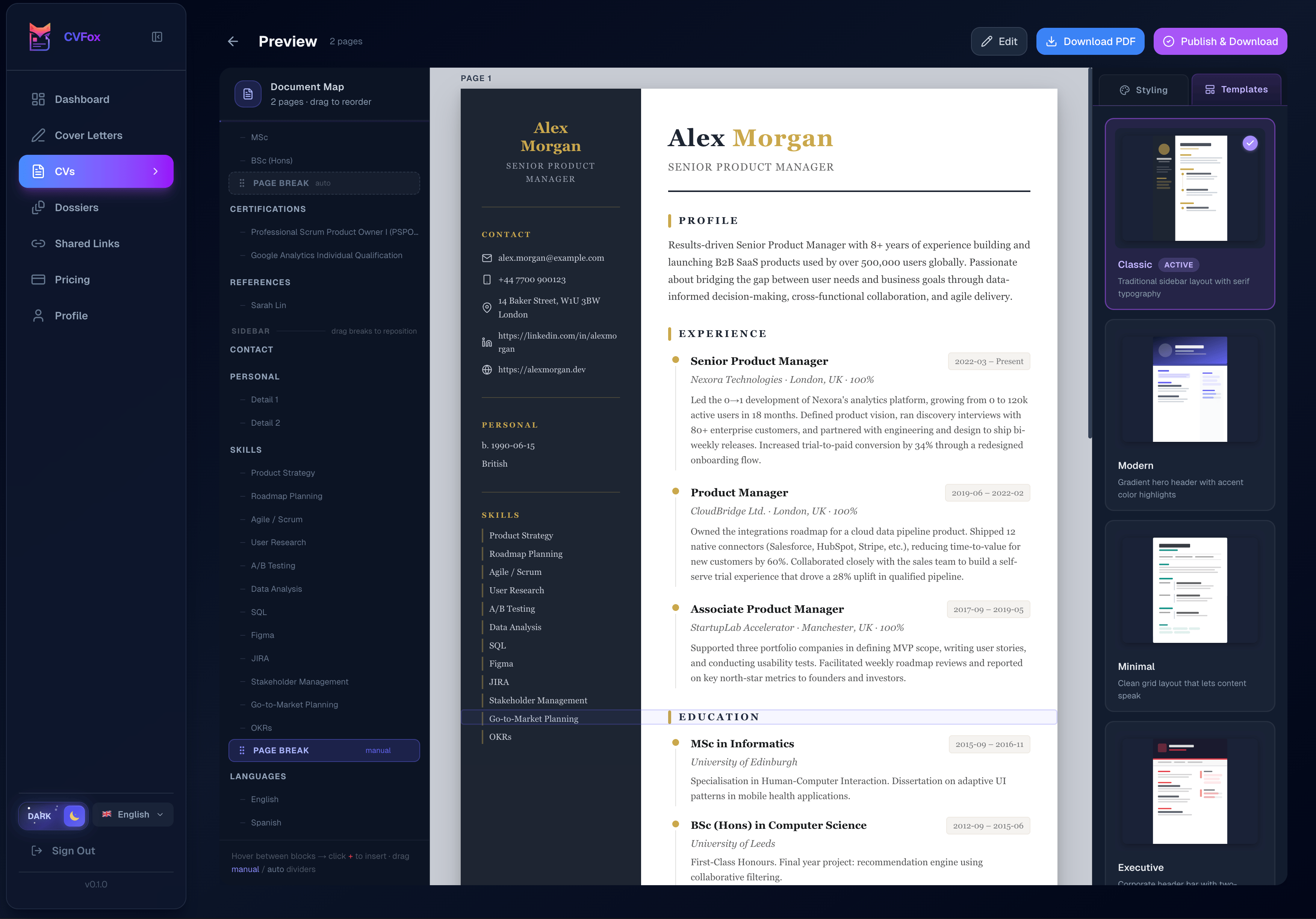This screenshot has width=1316, height=919.
Task: Open the Pricing card icon
Action: click(38, 279)
